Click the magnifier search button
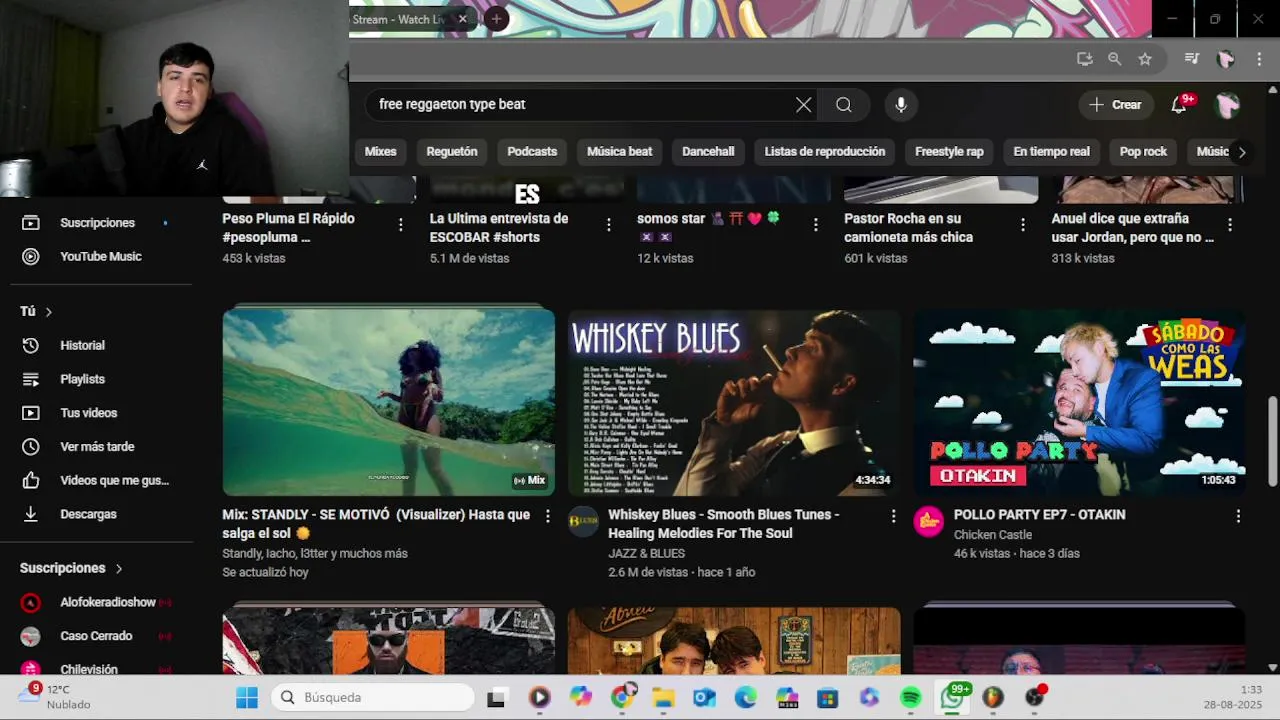The height and width of the screenshot is (720, 1280). pyautogui.click(x=843, y=105)
